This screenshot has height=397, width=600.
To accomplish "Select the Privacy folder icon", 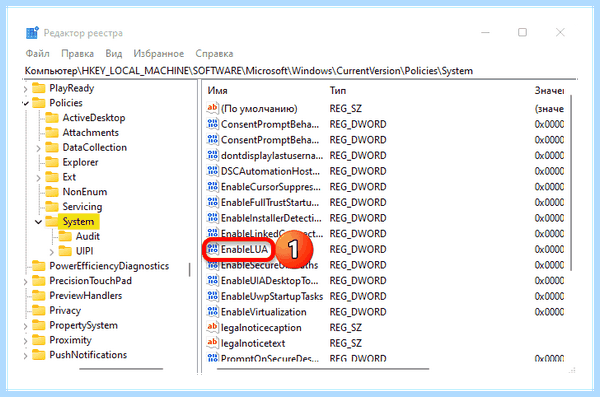I will pyautogui.click(x=38, y=310).
